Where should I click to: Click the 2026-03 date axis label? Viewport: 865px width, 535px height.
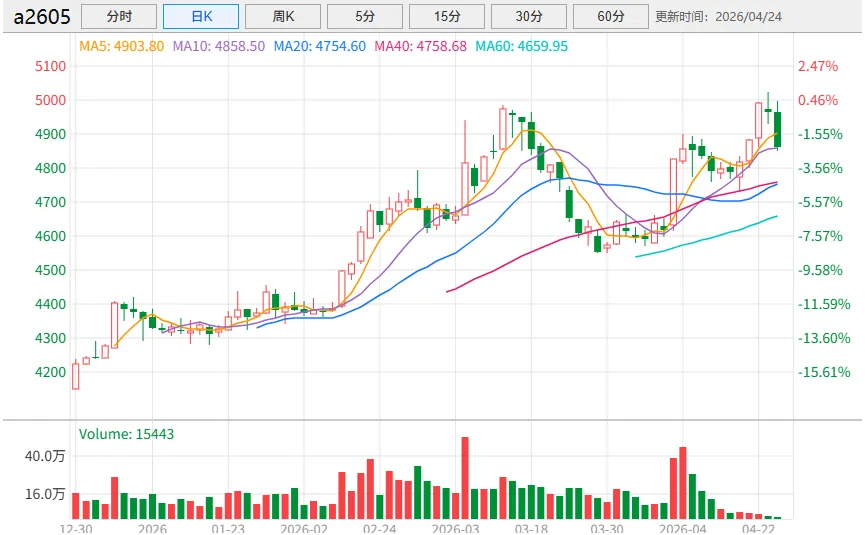[x=456, y=528]
